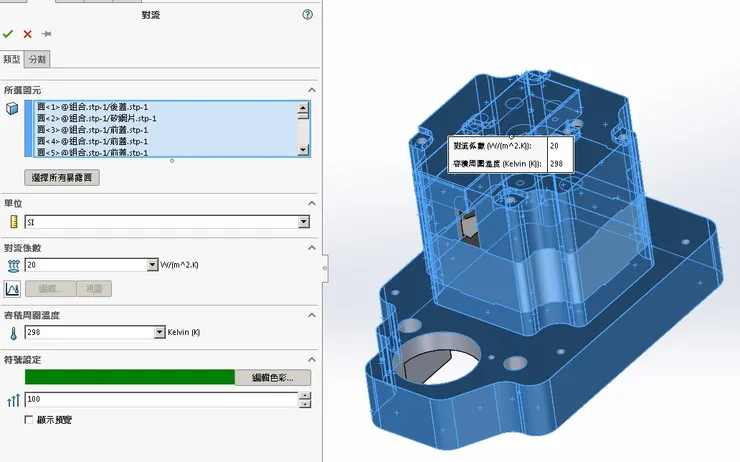Screen dimensions: 740x462
Task: Select 面<2>@組合.stp-1/矽鋼片.stp-1 entry
Action: 97,118
